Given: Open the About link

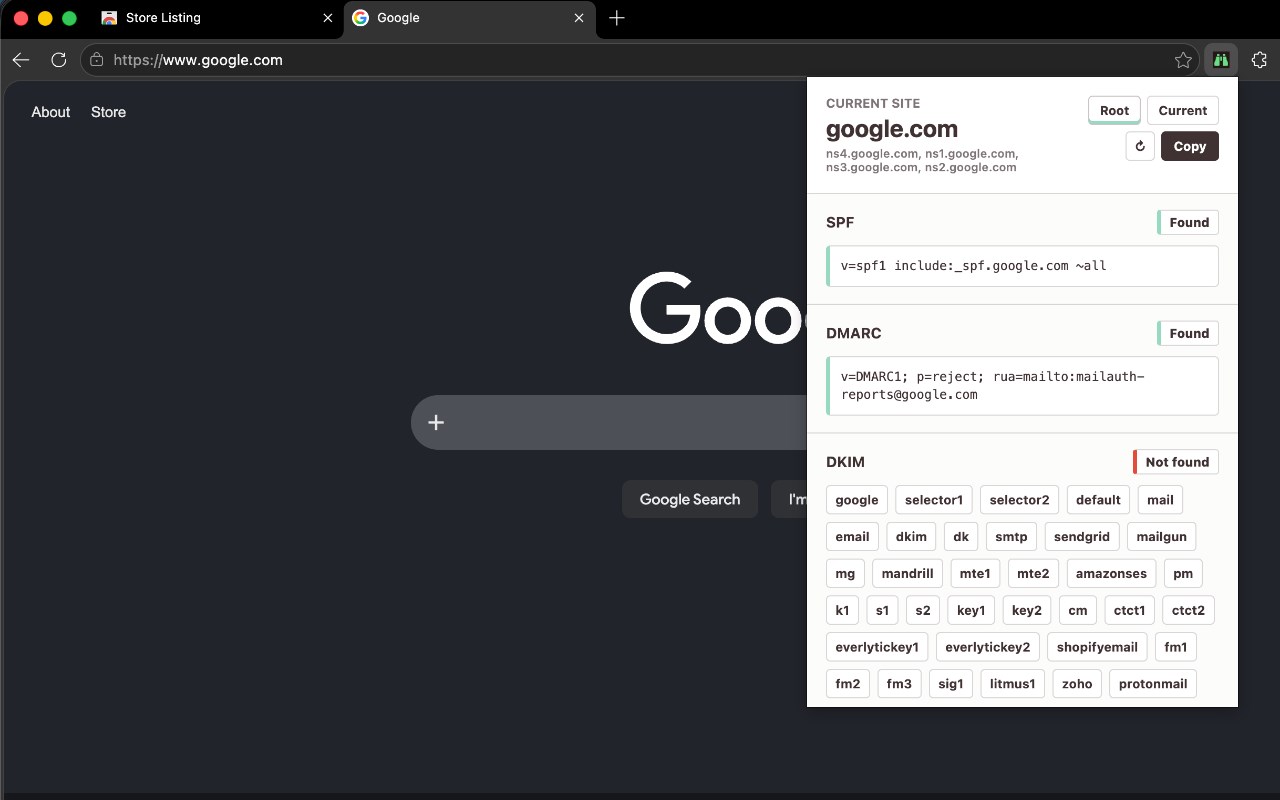Looking at the screenshot, I should tap(51, 112).
